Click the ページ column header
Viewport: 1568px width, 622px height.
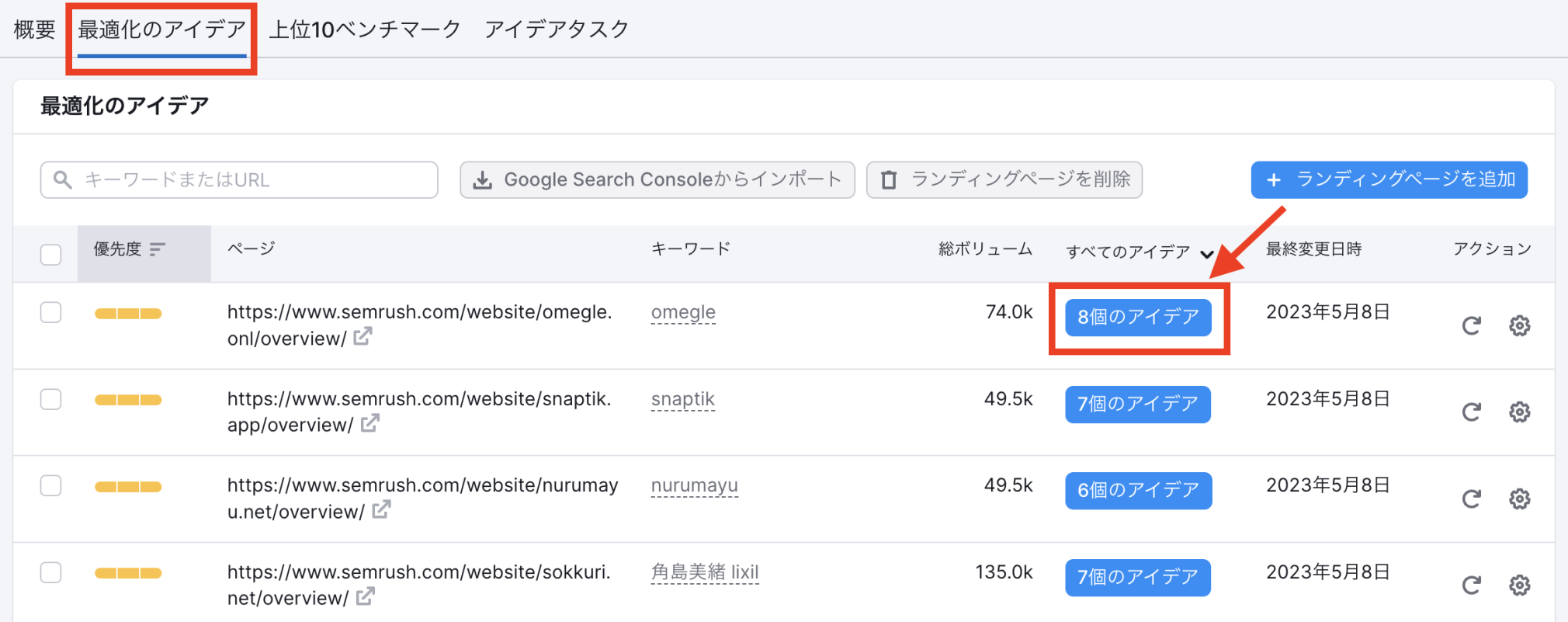[x=251, y=249]
